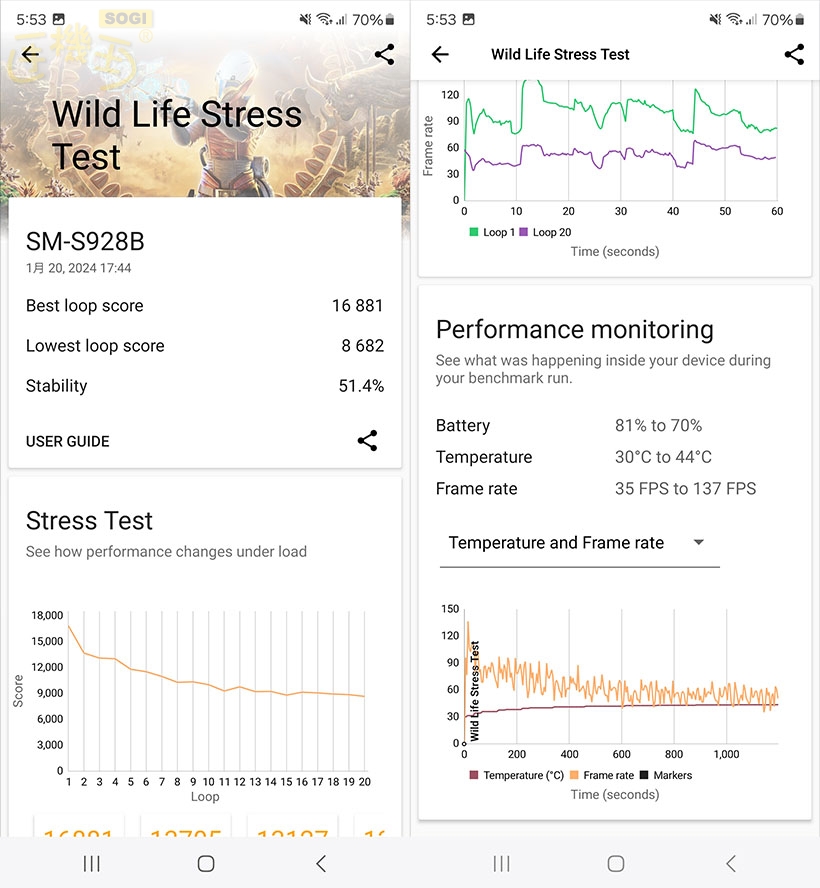Toggle Loop 1 legend entry

click(488, 232)
